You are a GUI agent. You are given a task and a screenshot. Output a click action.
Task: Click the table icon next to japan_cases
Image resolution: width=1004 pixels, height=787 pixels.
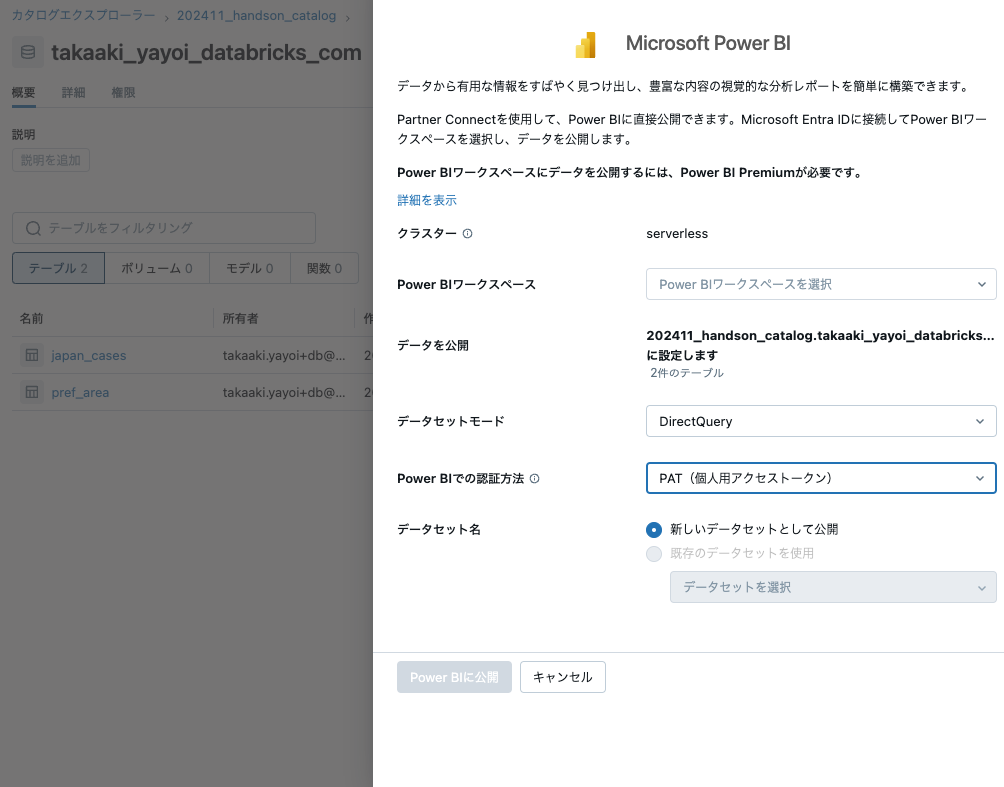pos(33,355)
